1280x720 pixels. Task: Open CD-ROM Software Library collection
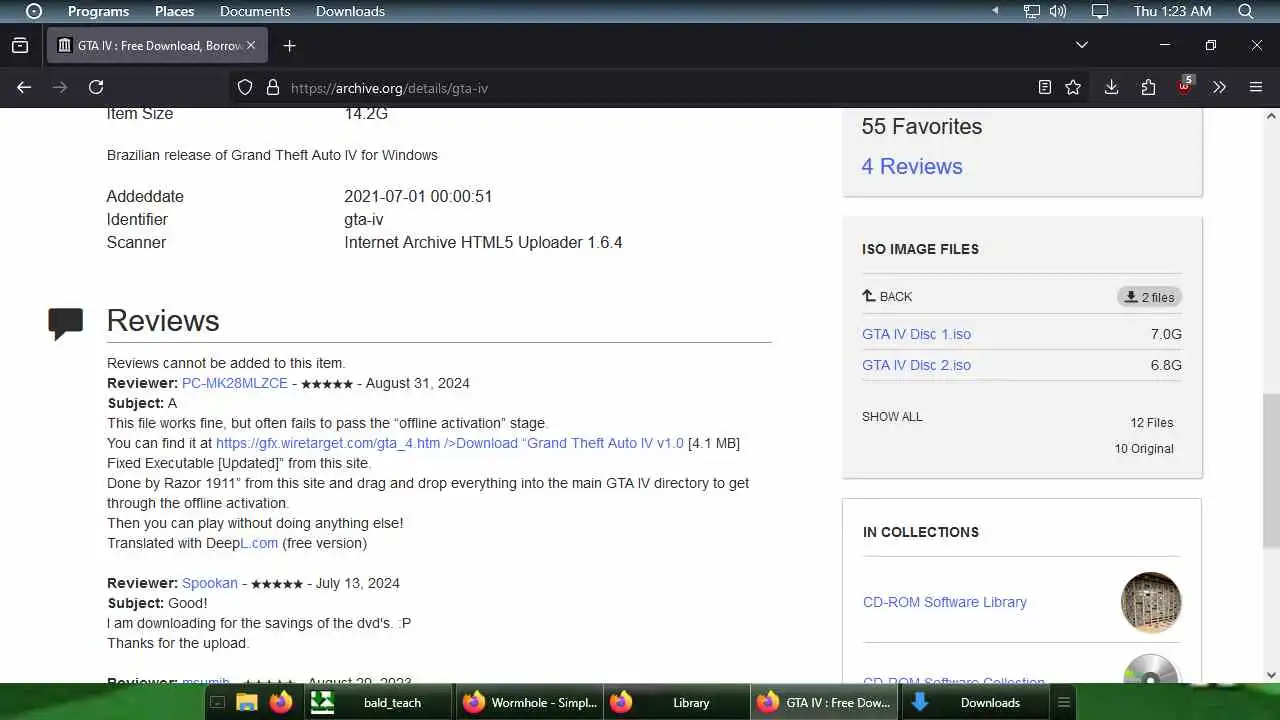[945, 602]
